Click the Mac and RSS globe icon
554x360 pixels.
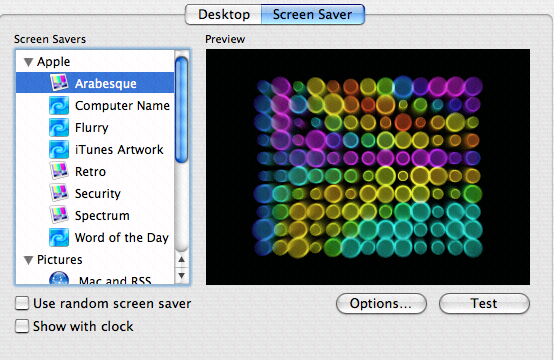59,278
